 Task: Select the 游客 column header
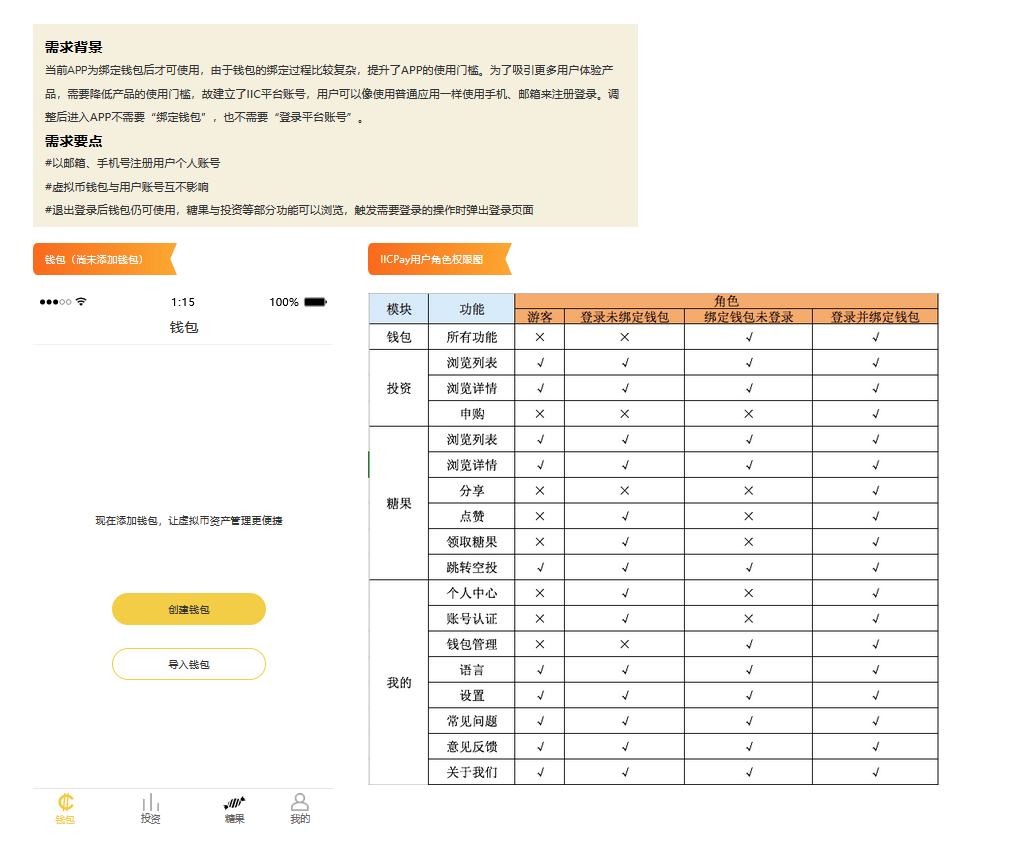[x=540, y=316]
